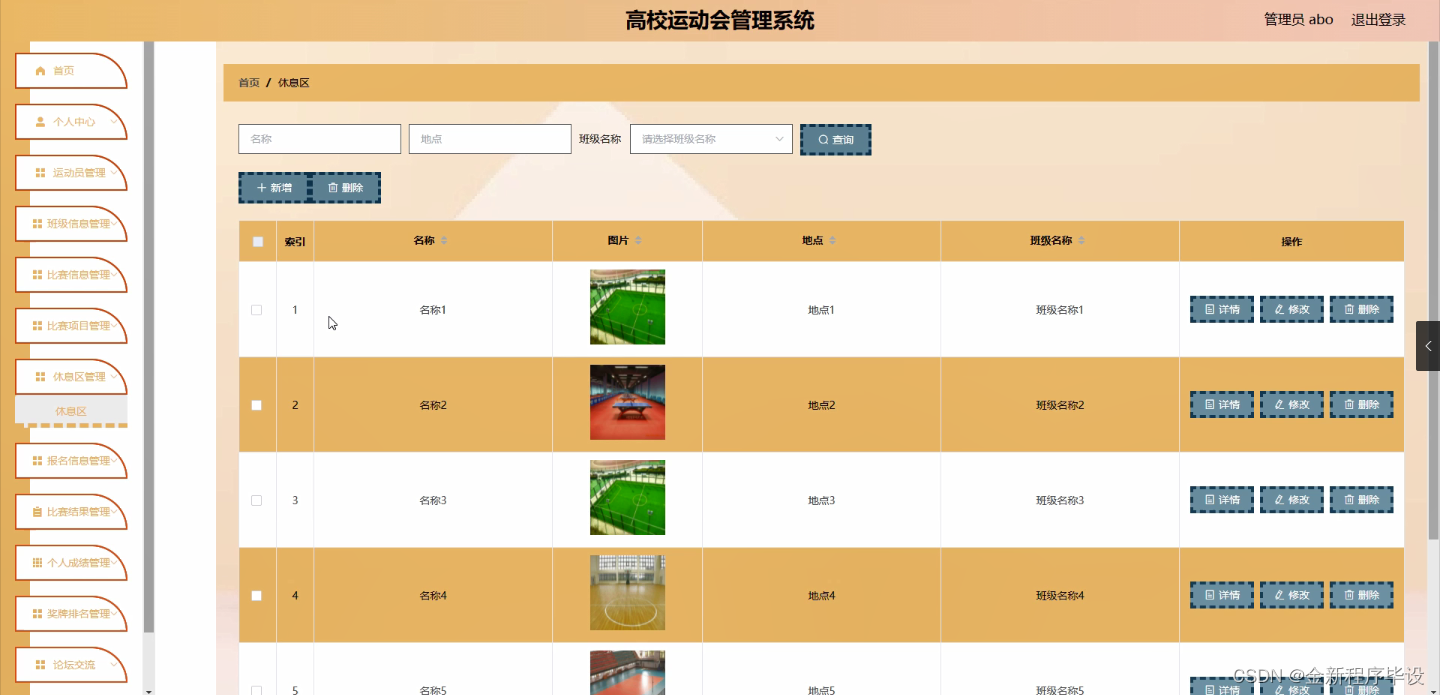This screenshot has height=695, width=1440.
Task: Open 个人成绩管理 menu
Action: click(70, 563)
